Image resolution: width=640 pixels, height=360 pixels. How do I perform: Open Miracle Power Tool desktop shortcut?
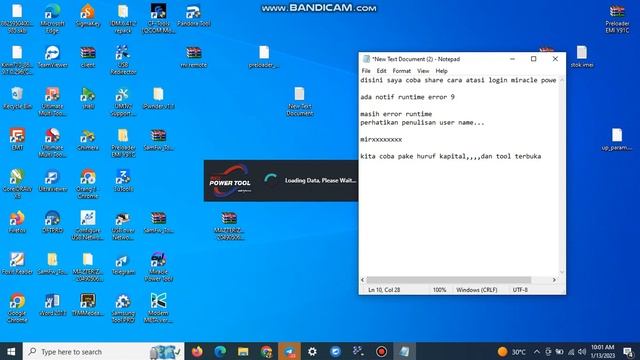click(x=158, y=267)
